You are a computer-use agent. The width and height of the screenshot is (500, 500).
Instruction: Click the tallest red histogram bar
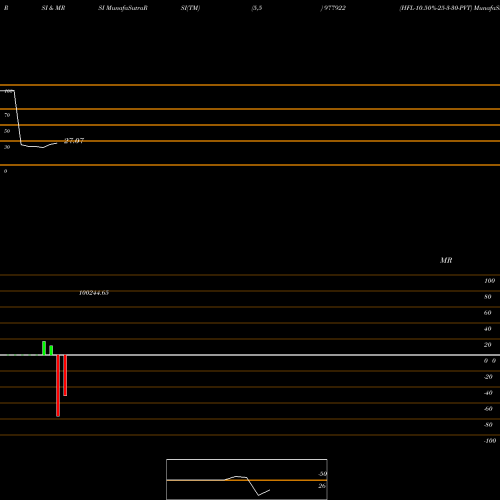click(58, 386)
